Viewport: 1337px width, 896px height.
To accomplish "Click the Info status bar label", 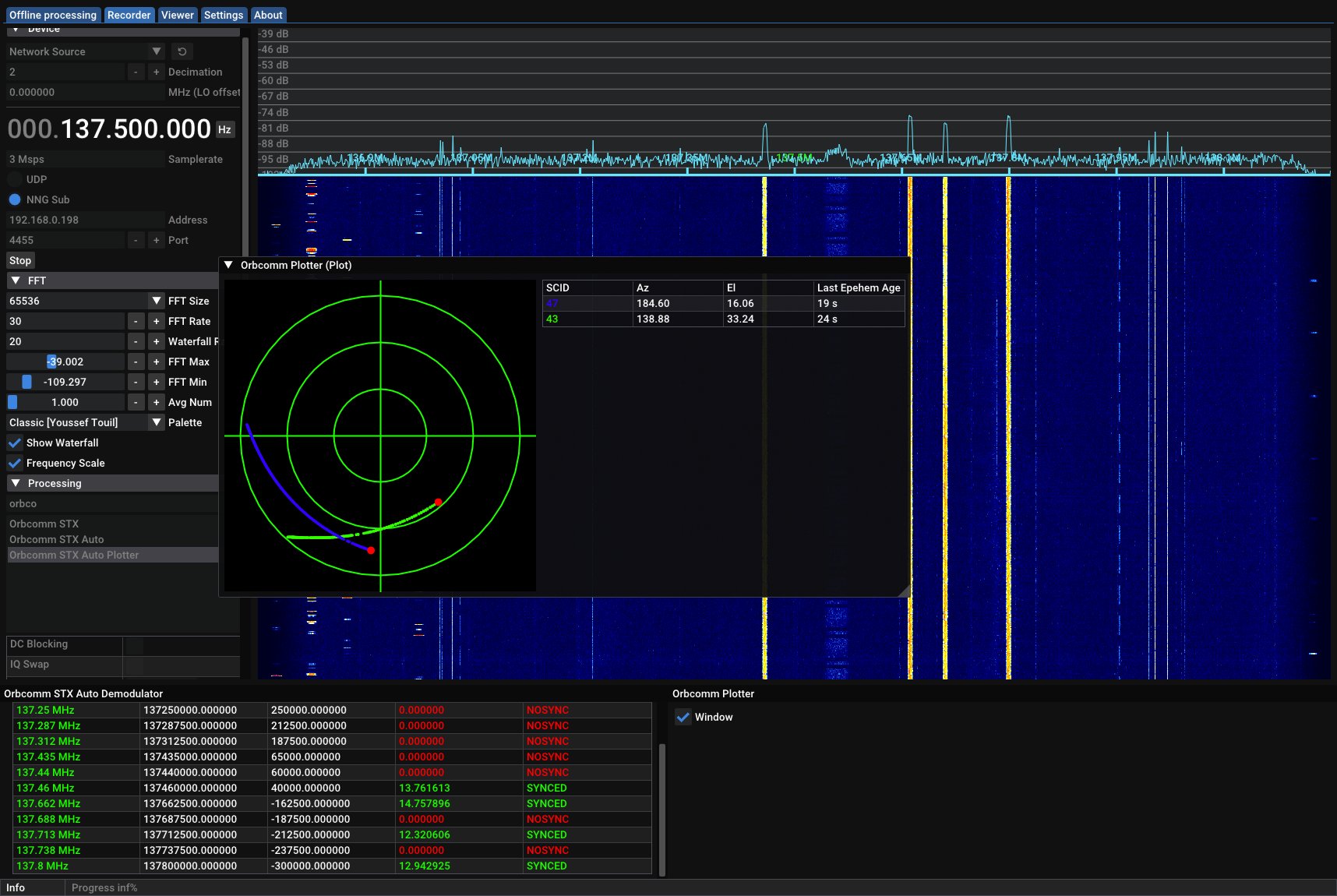I will click(x=16, y=887).
